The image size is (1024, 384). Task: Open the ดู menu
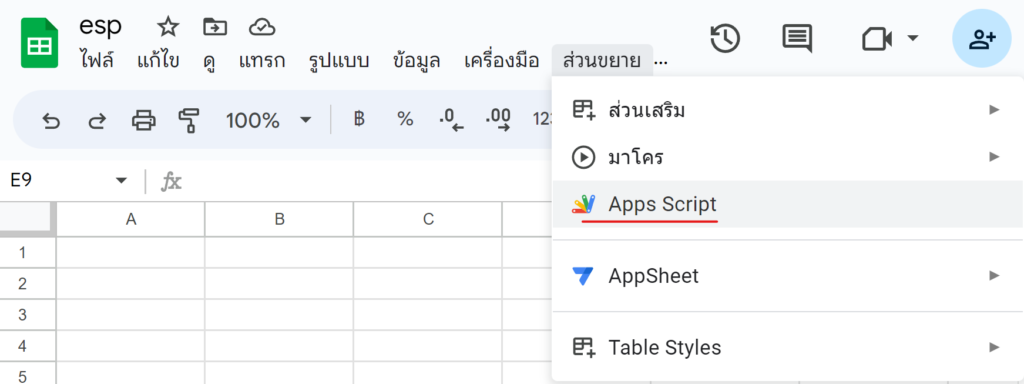tap(210, 61)
